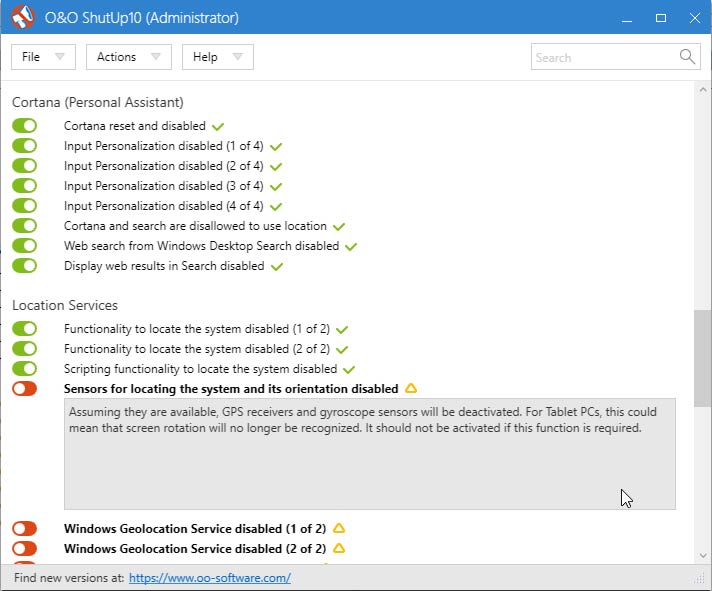
Task: Click the O&O ShutUp10 app logo icon
Action: coord(23,17)
